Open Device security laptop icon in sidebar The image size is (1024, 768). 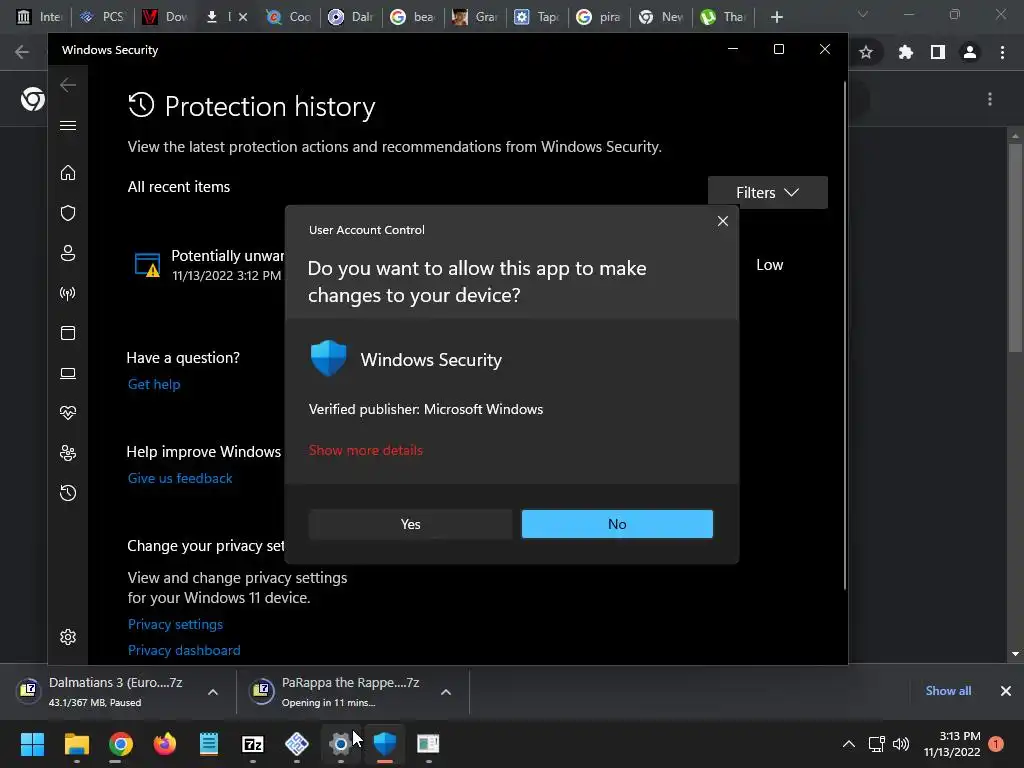point(68,373)
